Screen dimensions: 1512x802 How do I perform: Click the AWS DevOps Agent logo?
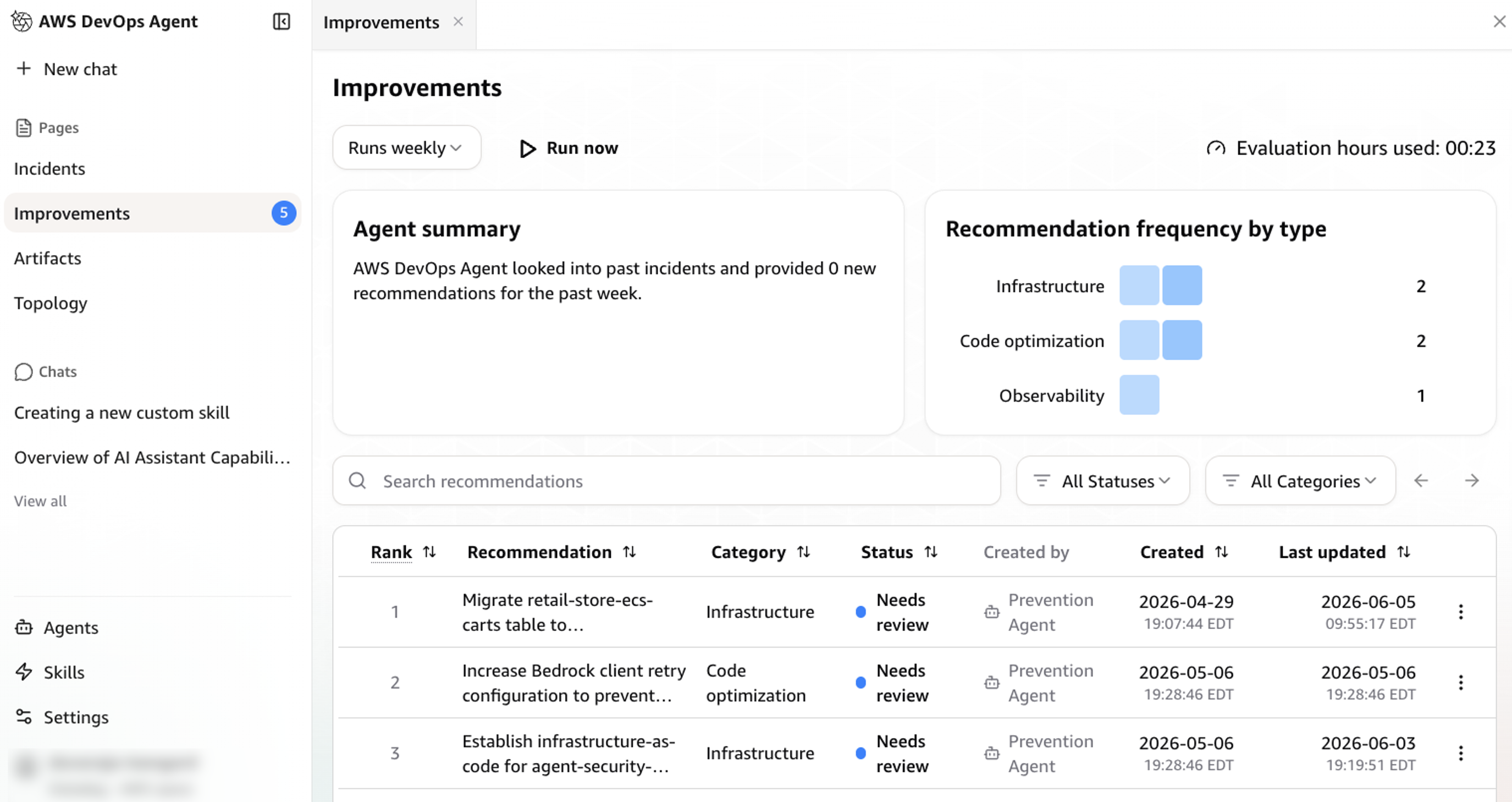[23, 21]
